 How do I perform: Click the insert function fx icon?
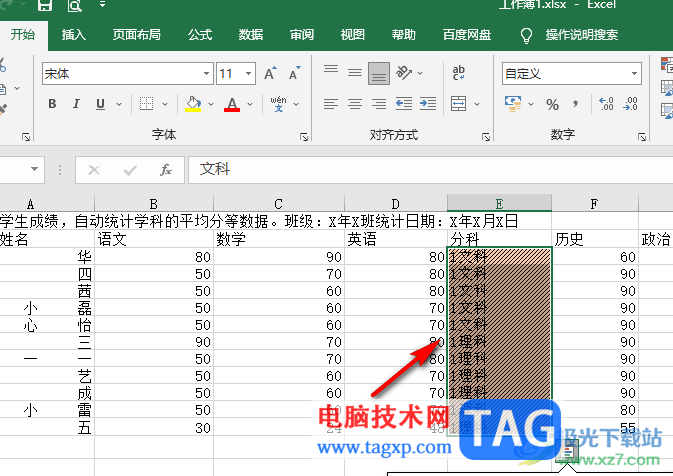[x=165, y=170]
